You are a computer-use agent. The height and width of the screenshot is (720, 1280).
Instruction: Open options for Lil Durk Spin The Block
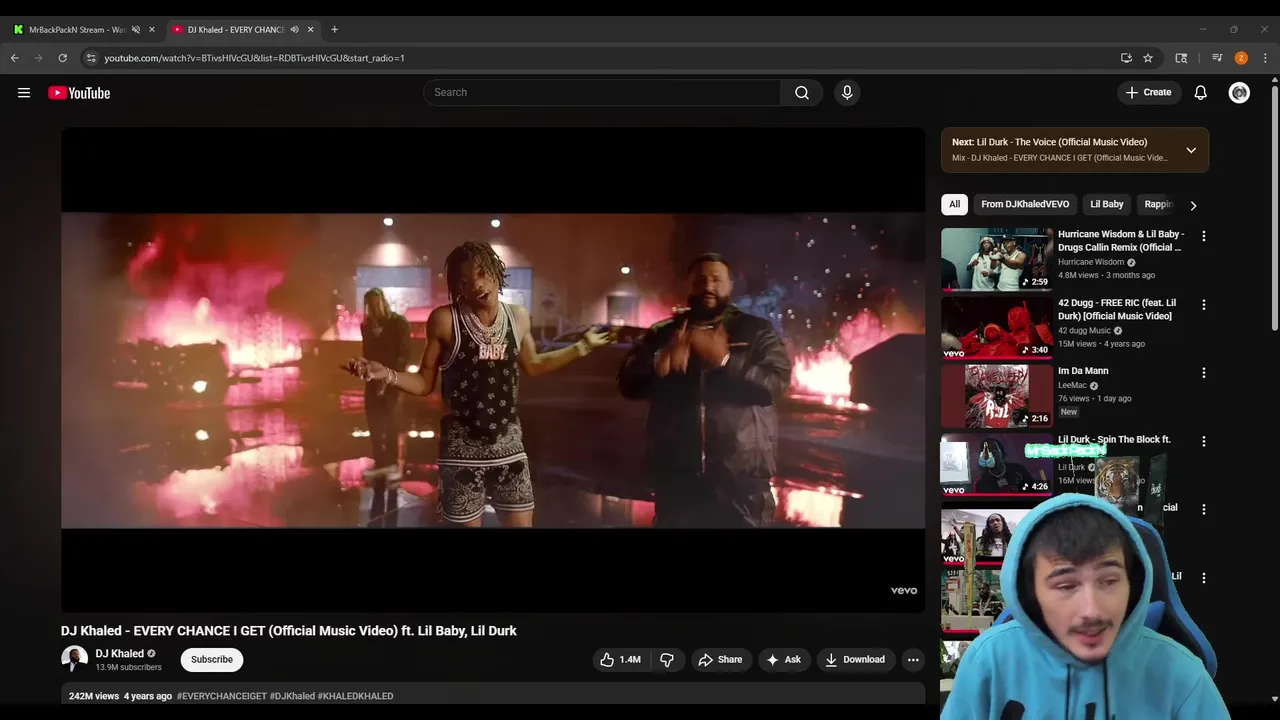pyautogui.click(x=1204, y=441)
